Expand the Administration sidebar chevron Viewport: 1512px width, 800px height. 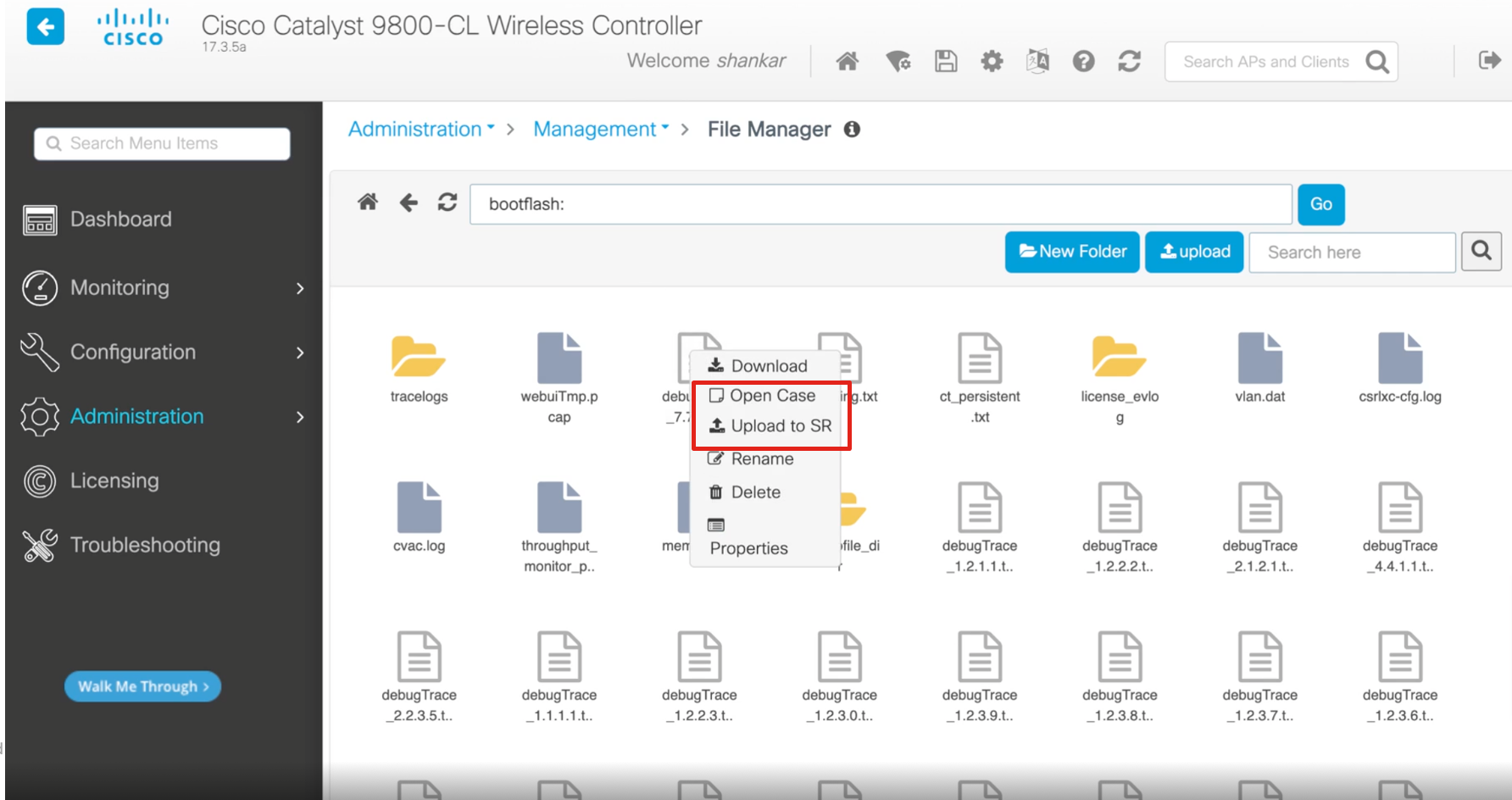click(300, 417)
